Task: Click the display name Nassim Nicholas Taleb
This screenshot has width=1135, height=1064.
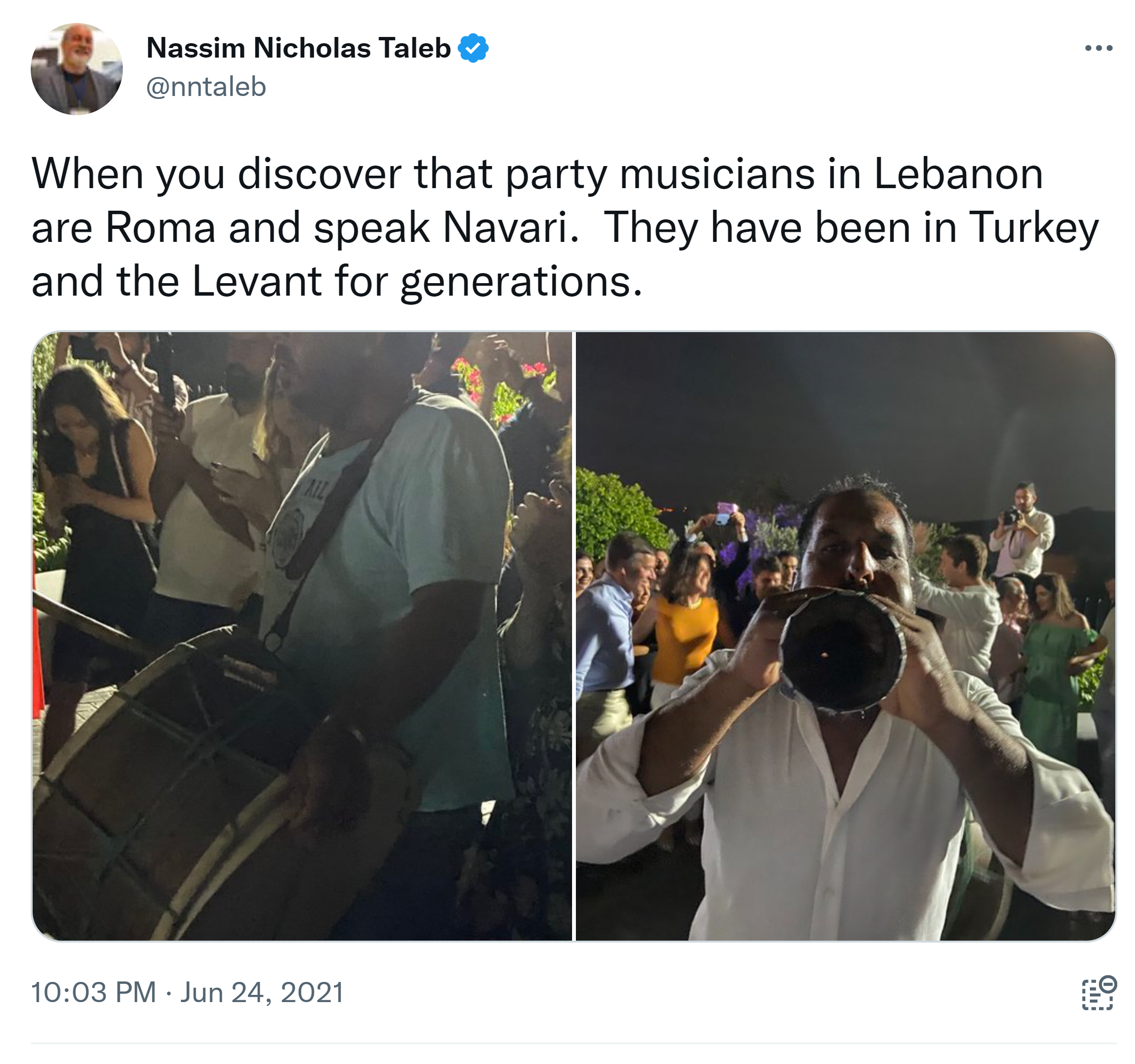Action: coord(298,48)
